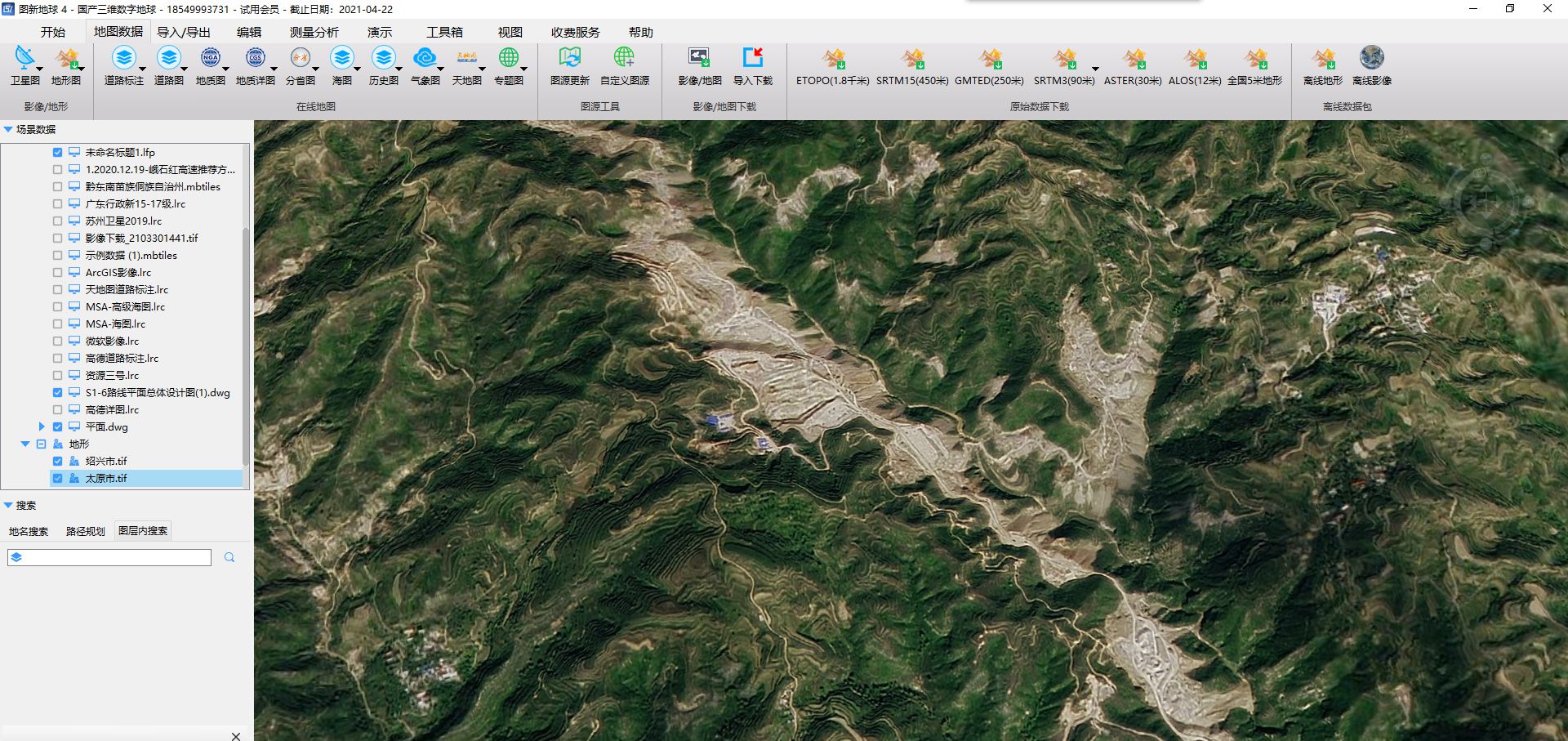
Task: Expand the 平面.dwg tree node
Action: point(42,426)
